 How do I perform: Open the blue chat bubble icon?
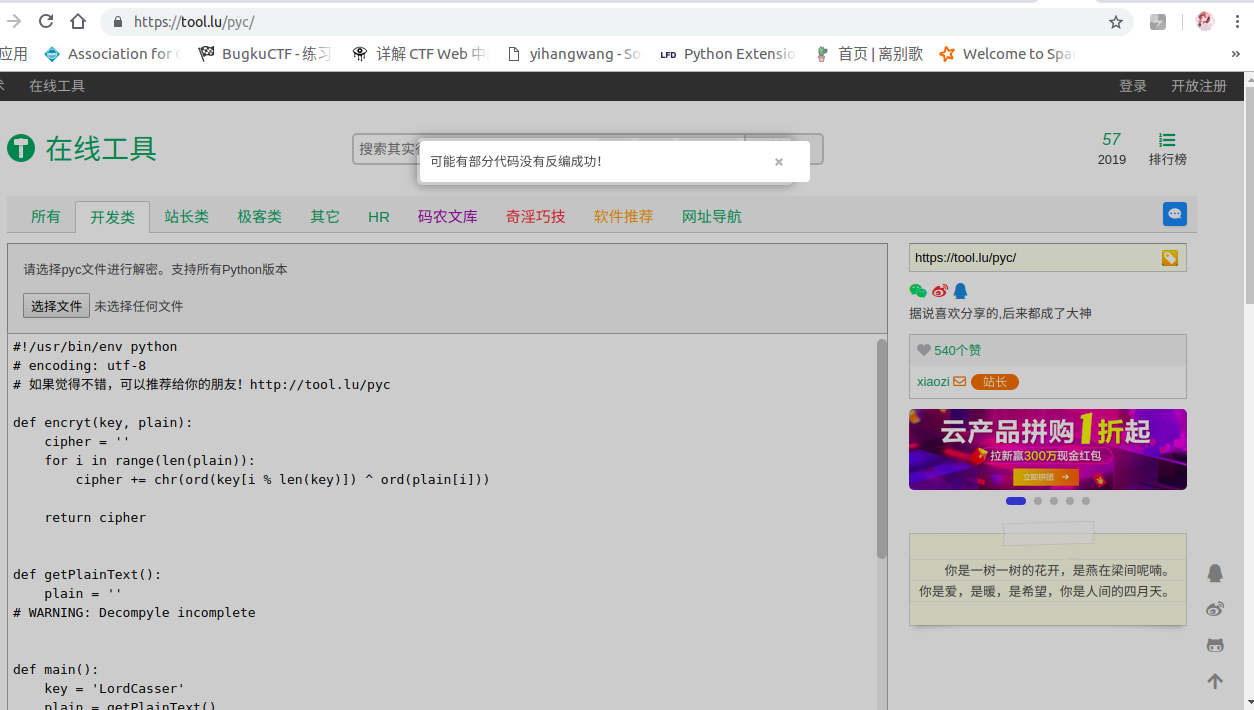click(x=1174, y=214)
